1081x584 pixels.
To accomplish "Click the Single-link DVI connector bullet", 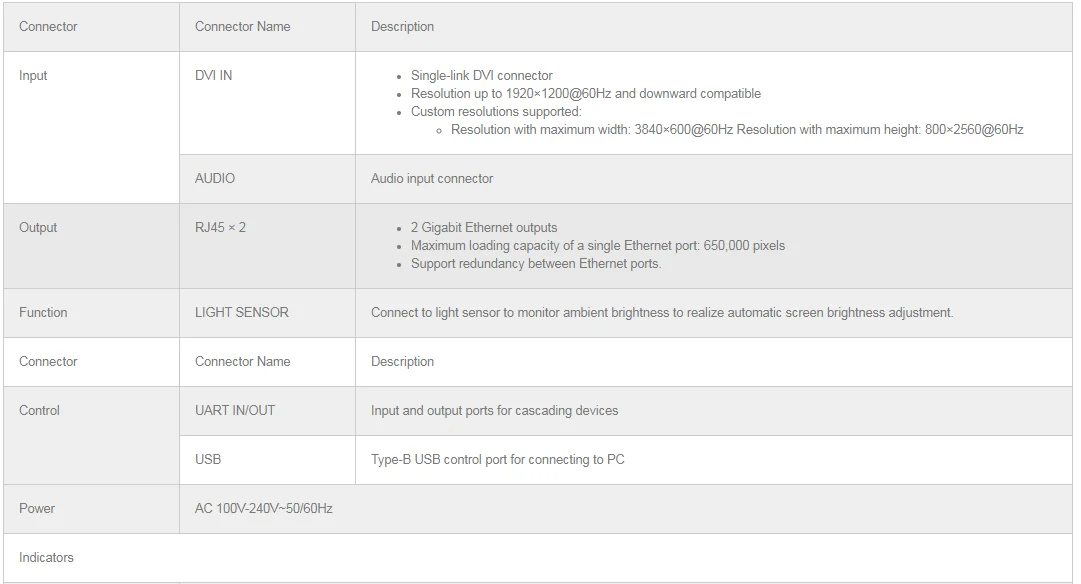I will pos(481,76).
